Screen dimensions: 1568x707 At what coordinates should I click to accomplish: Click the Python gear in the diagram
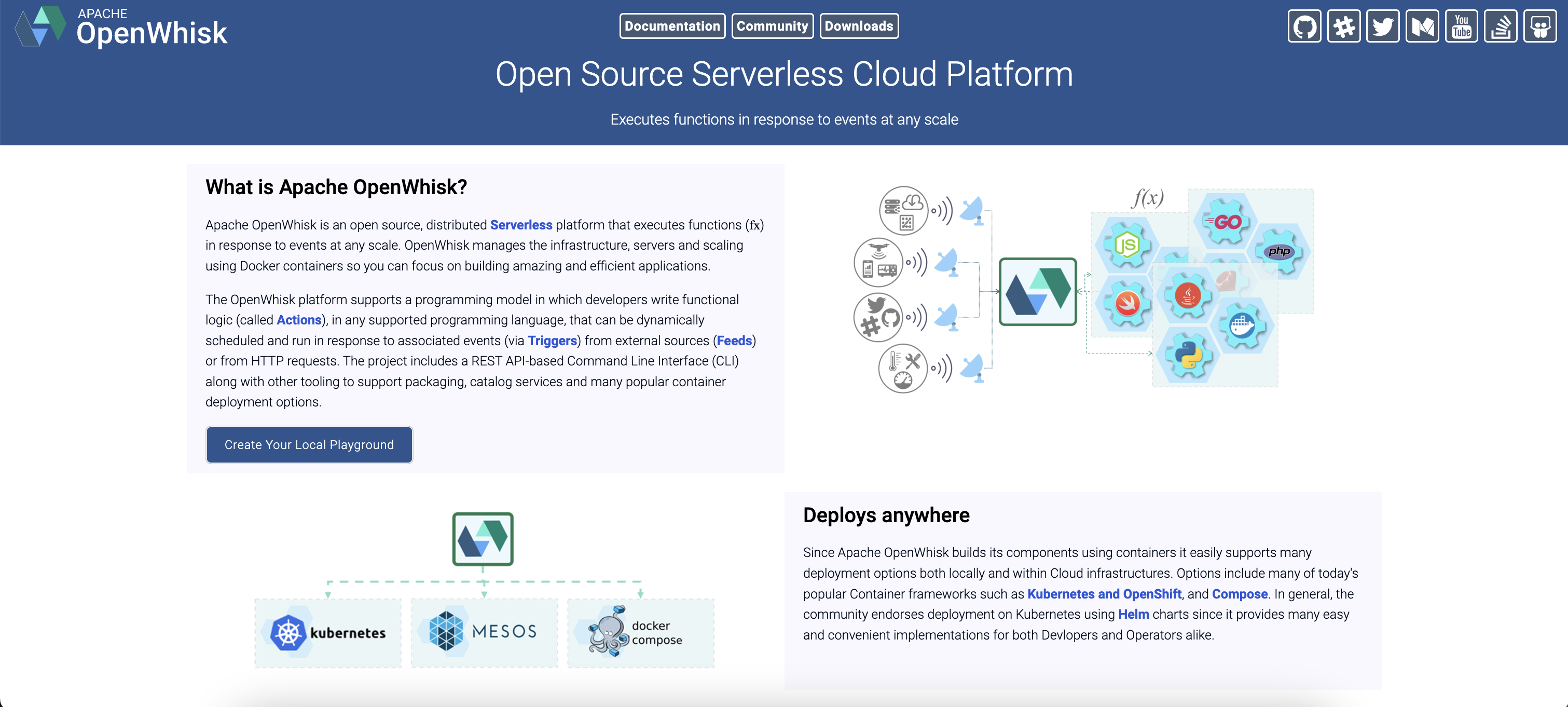click(1188, 356)
